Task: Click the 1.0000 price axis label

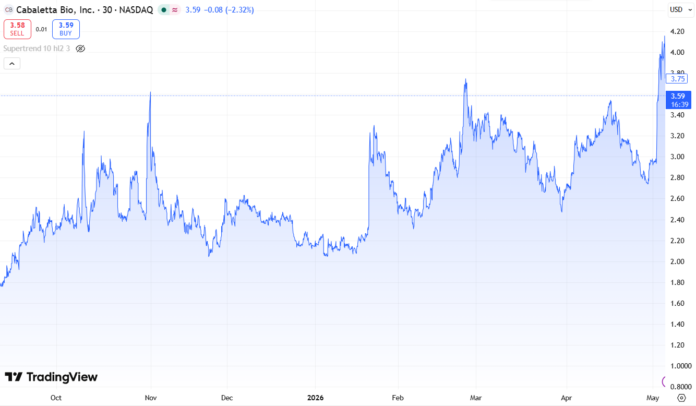Action: point(680,366)
